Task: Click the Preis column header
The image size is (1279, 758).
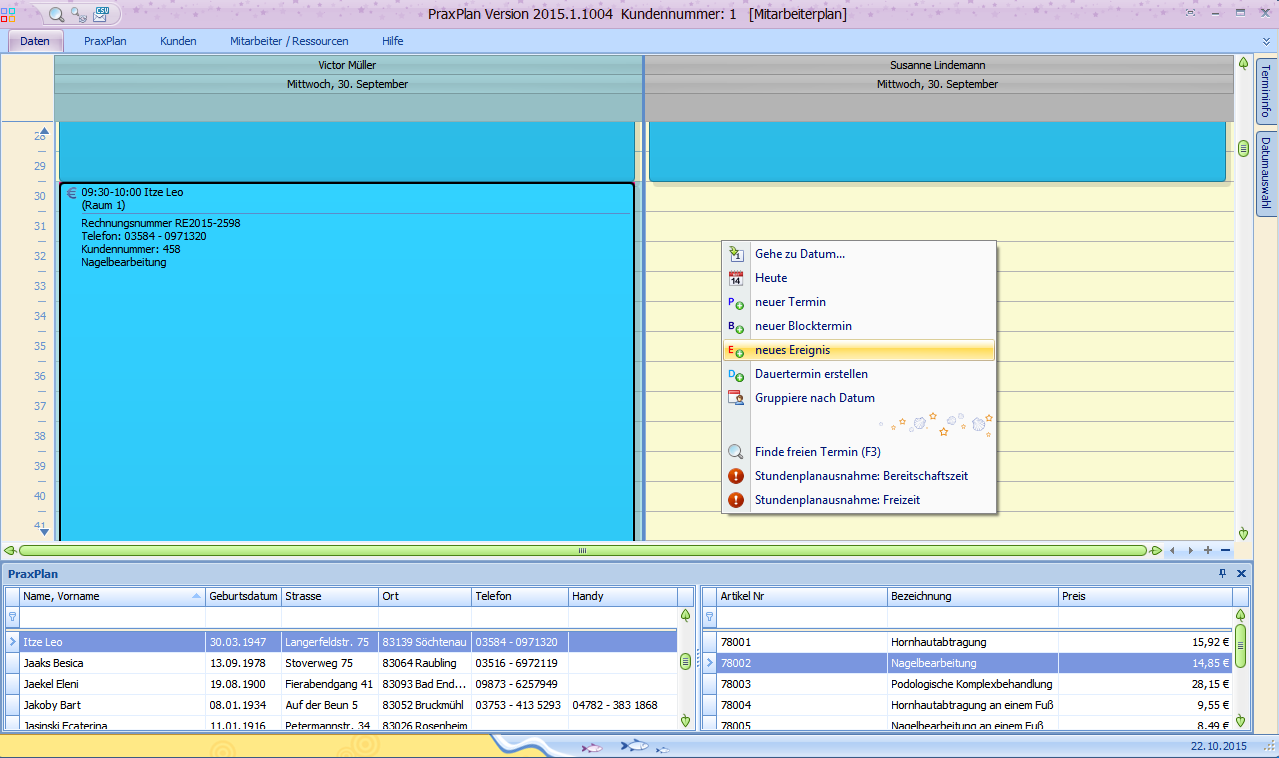Action: pos(1145,596)
